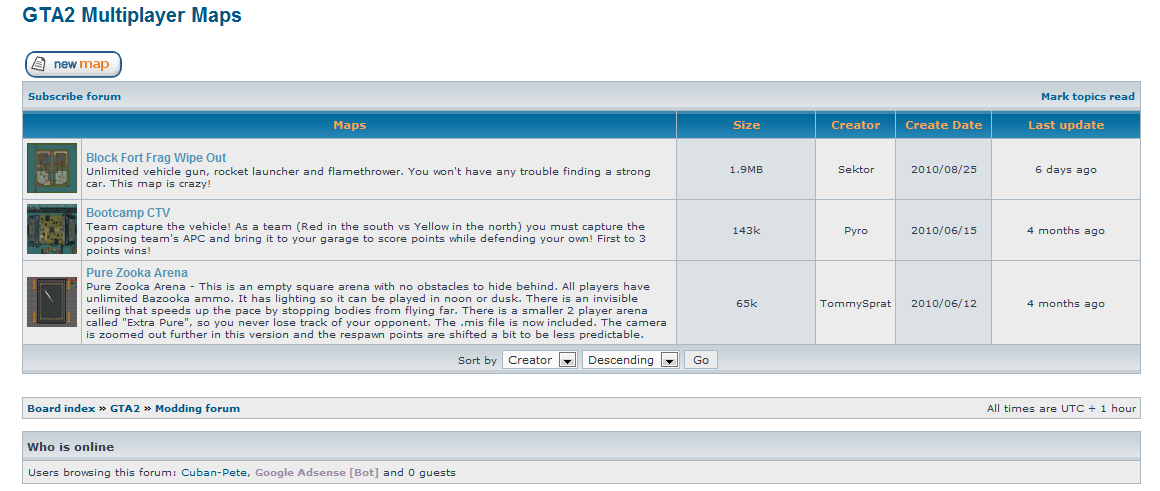Click the new map button
This screenshot has width=1160, height=491.
73,64
